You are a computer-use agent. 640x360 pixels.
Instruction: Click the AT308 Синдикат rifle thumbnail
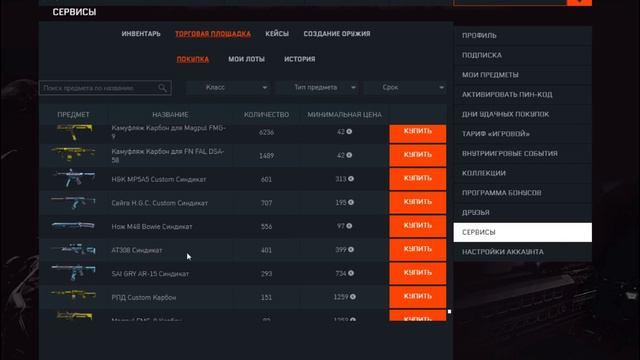[x=74, y=249]
